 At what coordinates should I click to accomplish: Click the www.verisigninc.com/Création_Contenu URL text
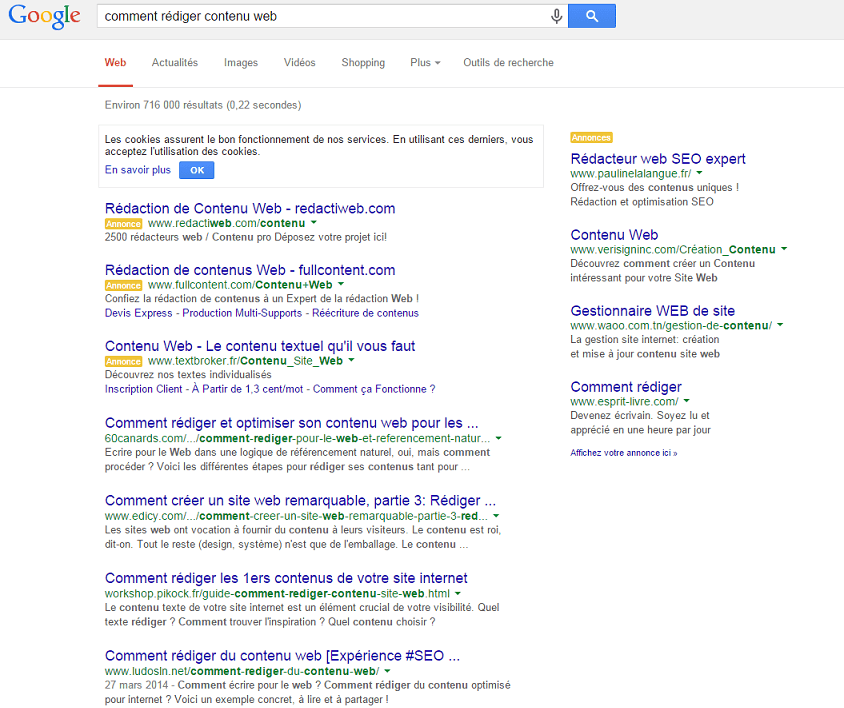pyautogui.click(x=673, y=249)
